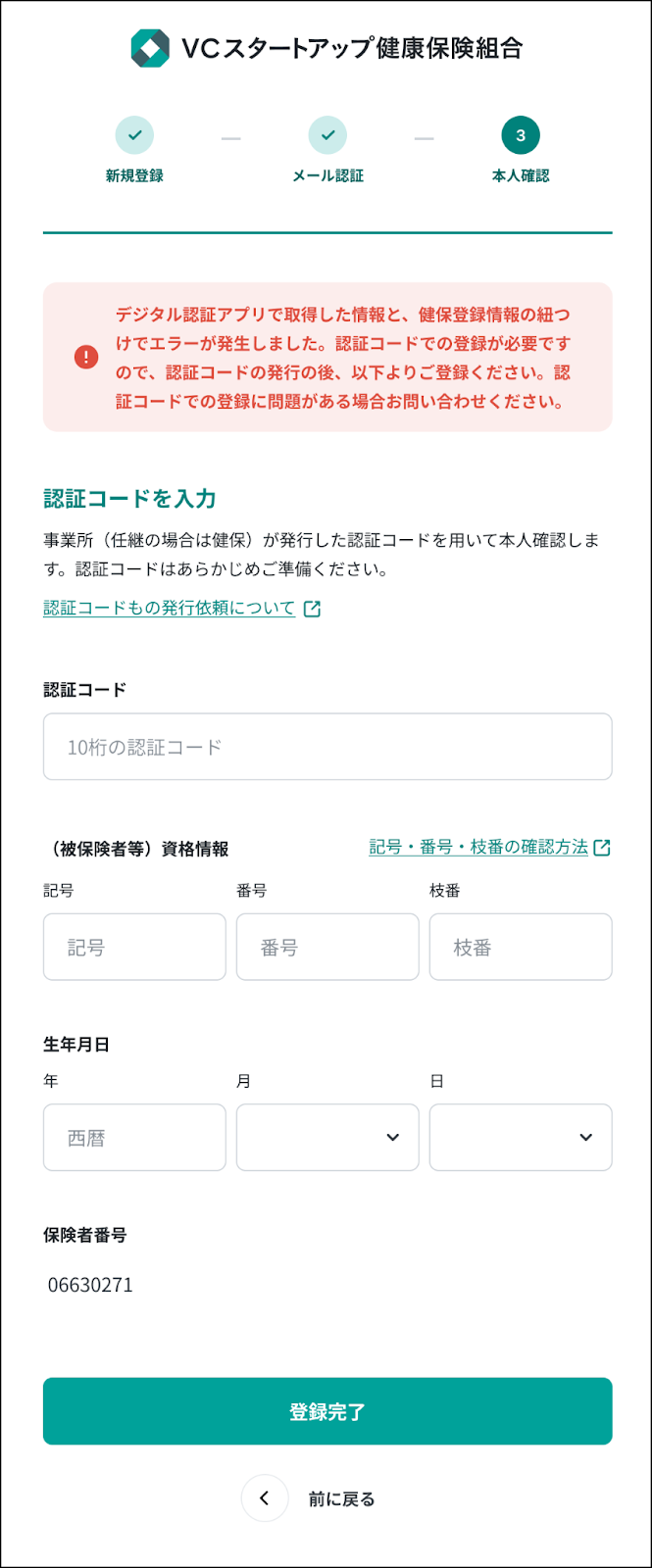The width and height of the screenshot is (652, 1568).
Task: Click the 前に戻る text
Action: (x=342, y=1499)
